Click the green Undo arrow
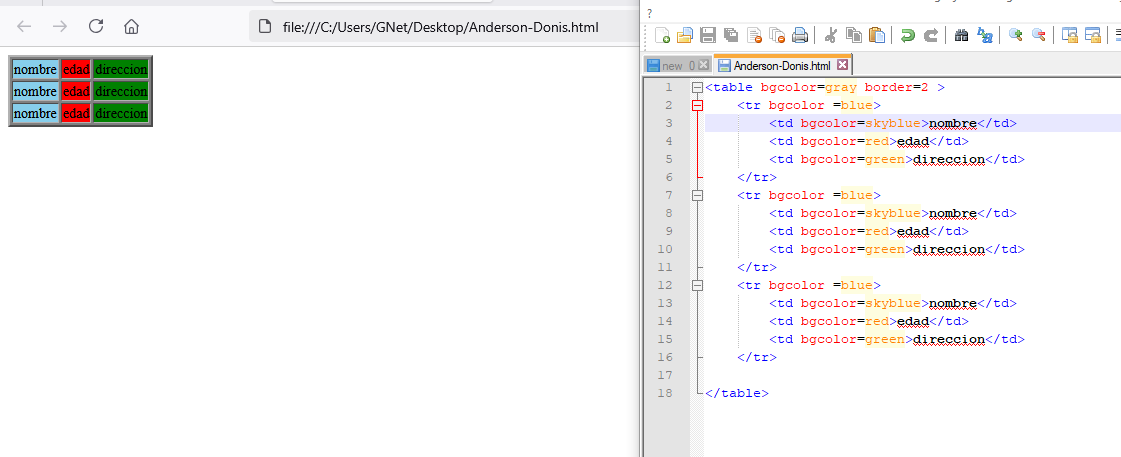This screenshot has height=457, width=1121. click(908, 35)
